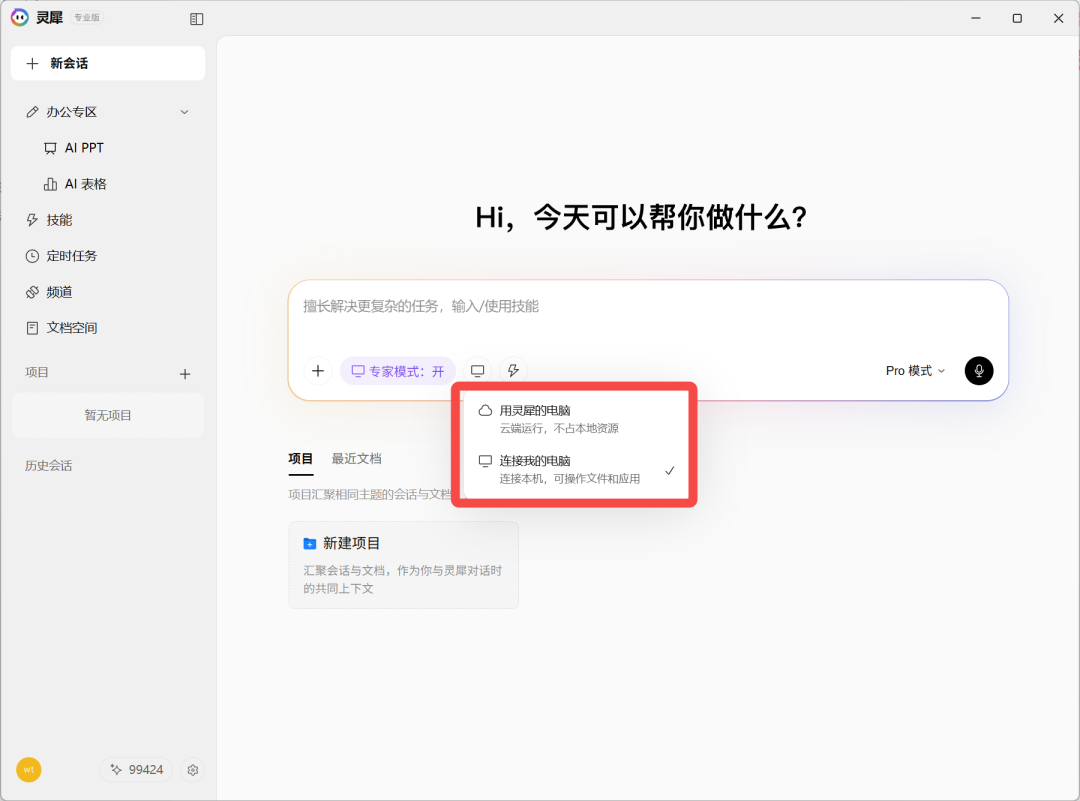Click the AI PPT presentation icon

(x=50, y=148)
